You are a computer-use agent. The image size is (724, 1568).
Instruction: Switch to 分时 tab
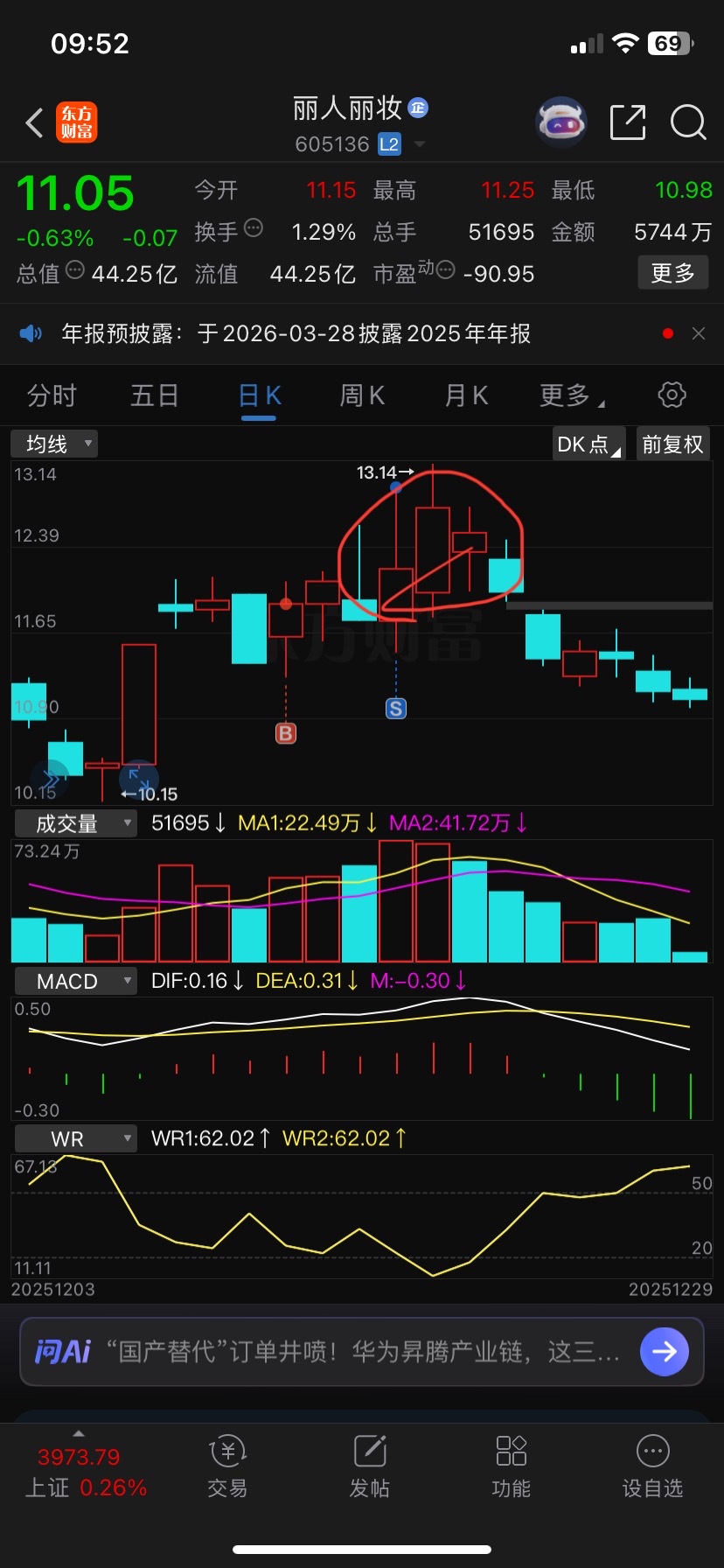[52, 395]
